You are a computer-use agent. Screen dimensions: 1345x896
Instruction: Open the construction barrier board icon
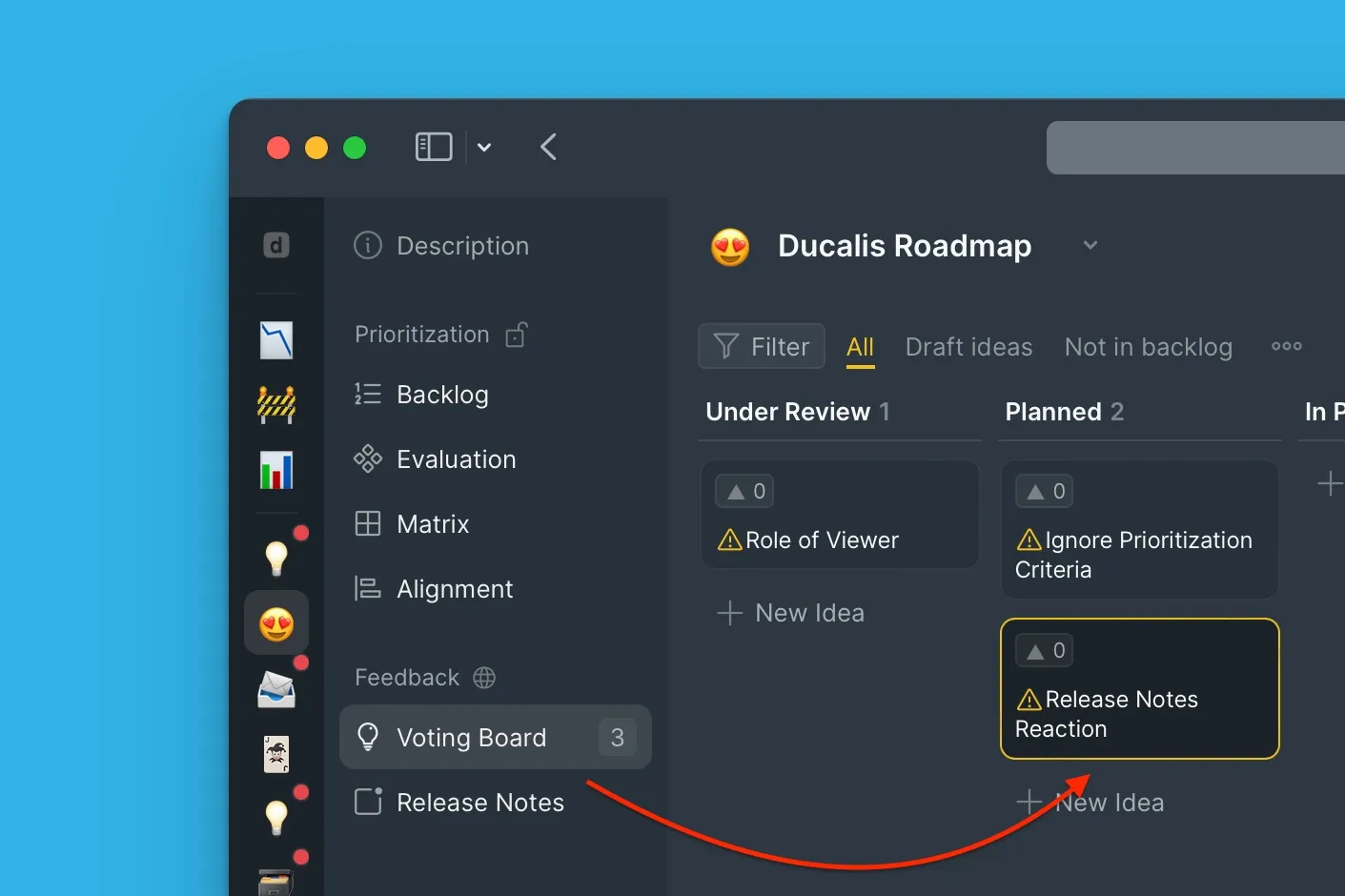276,405
